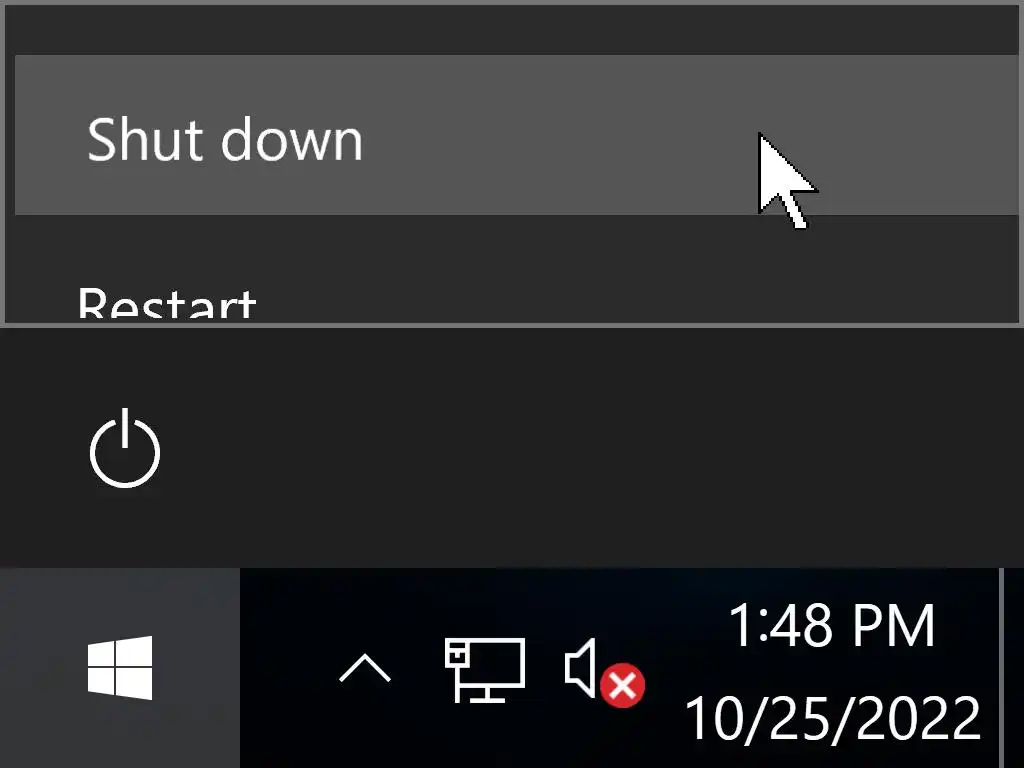Click the Power button icon
Image resolution: width=1024 pixels, height=768 pixels.
tap(125, 452)
